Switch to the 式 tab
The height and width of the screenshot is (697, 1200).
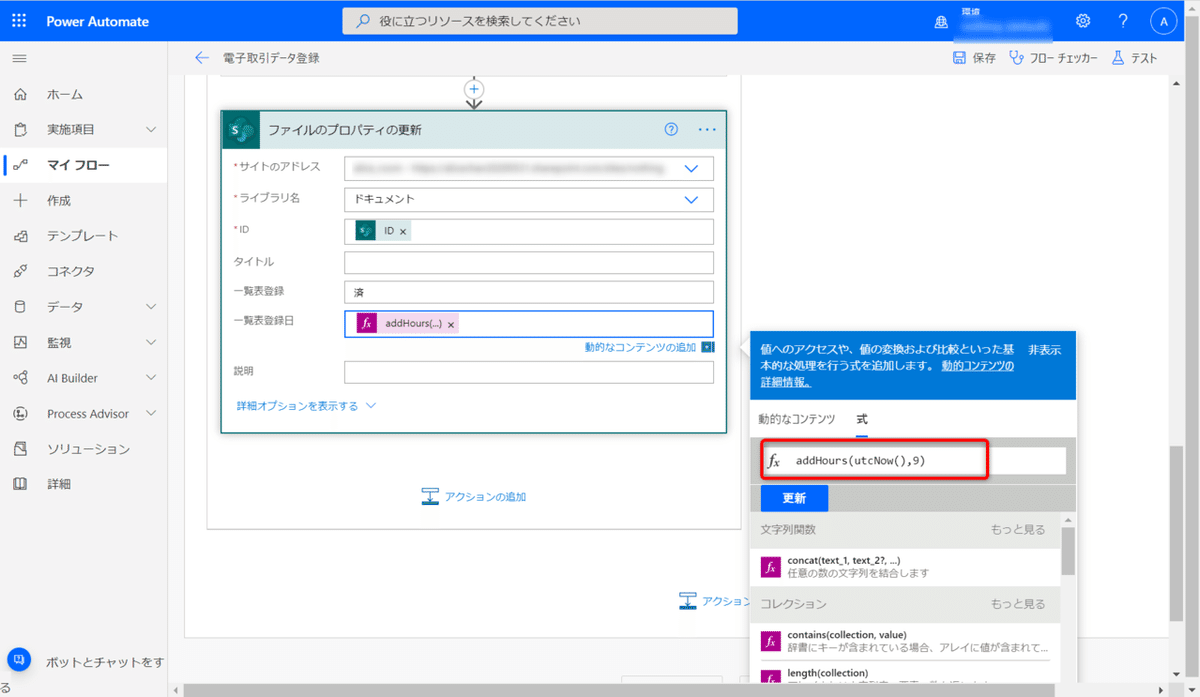(x=862, y=419)
